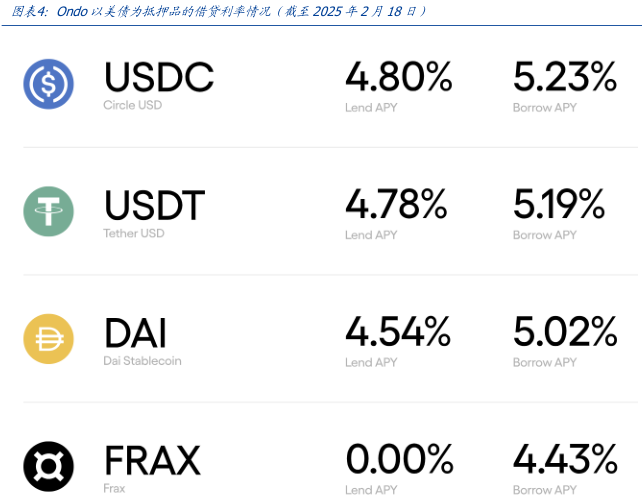The image size is (642, 496).
Task: Click USDC 4.80% Lend APY value
Action: pyautogui.click(x=399, y=77)
